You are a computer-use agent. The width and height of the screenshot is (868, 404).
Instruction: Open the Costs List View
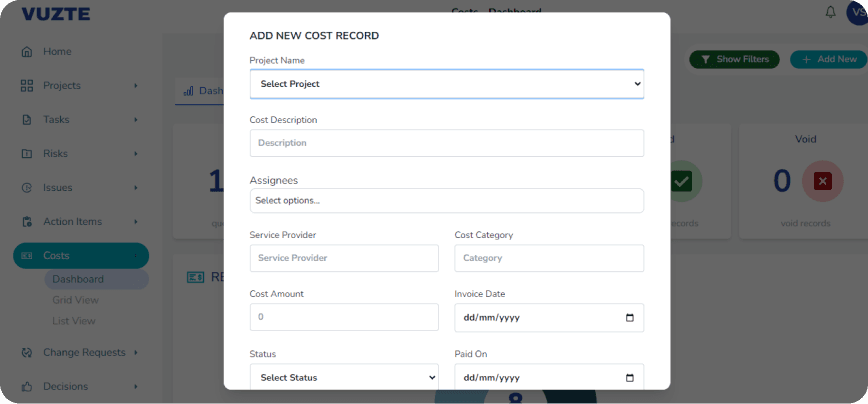pyautogui.click(x=74, y=321)
